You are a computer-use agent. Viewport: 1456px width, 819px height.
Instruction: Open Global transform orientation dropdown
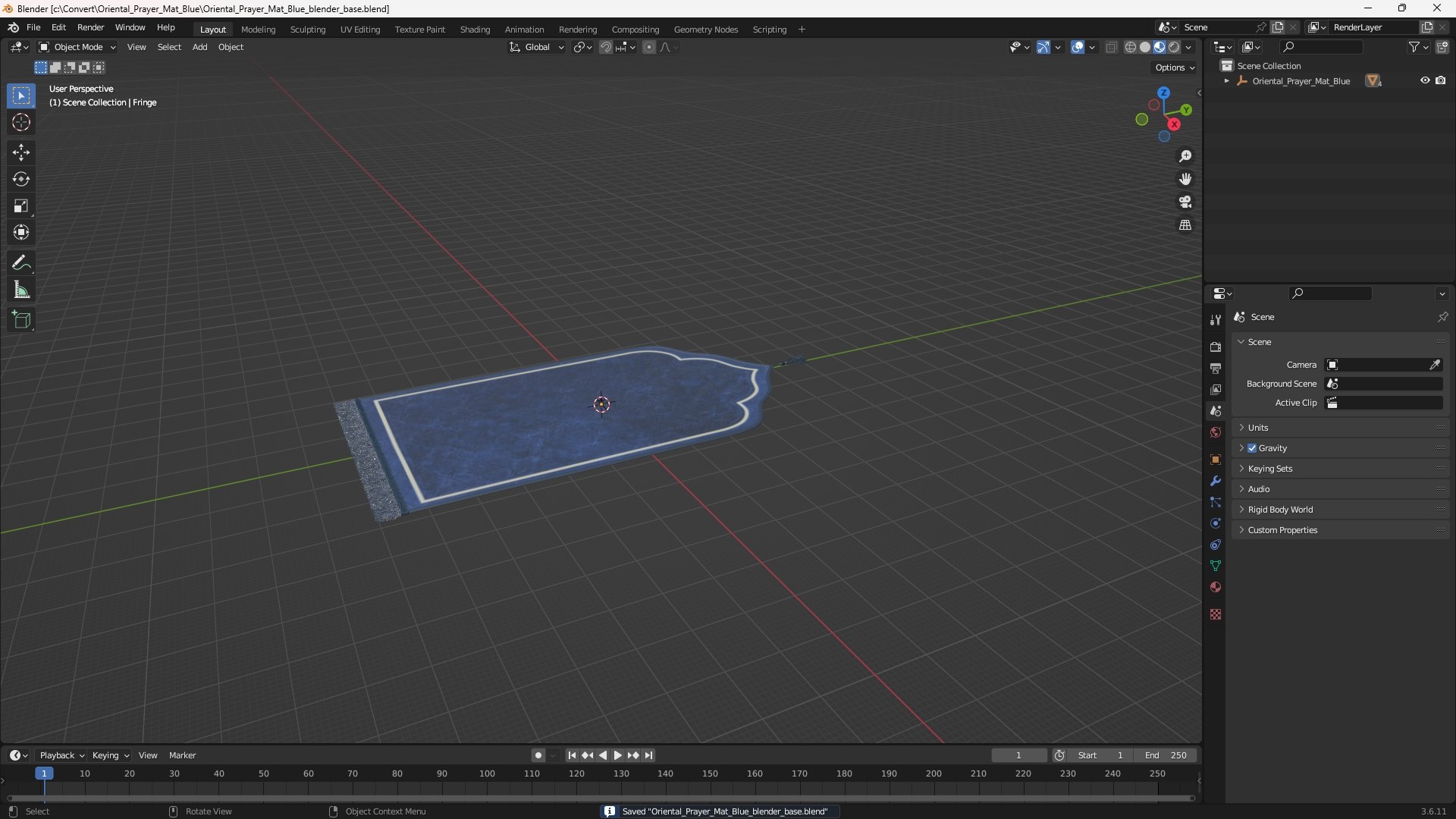(x=537, y=47)
